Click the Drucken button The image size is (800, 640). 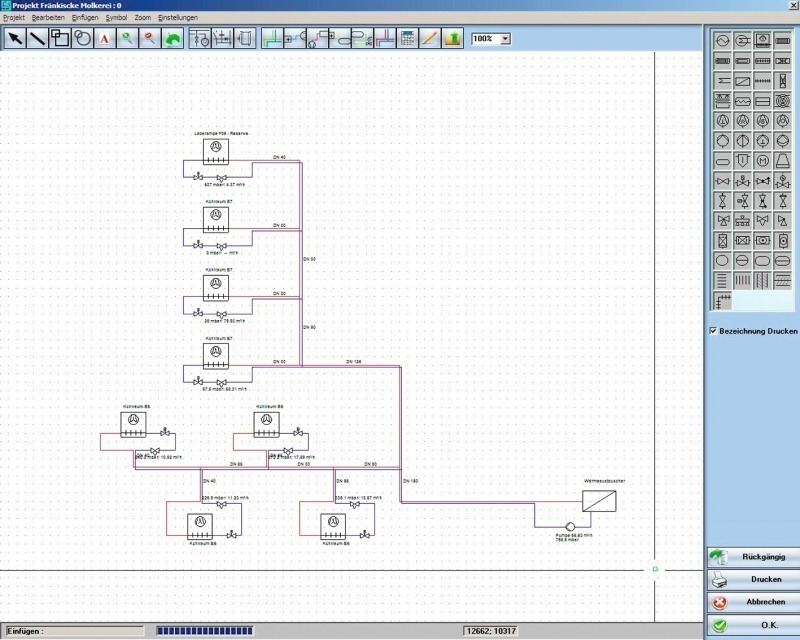[753, 579]
